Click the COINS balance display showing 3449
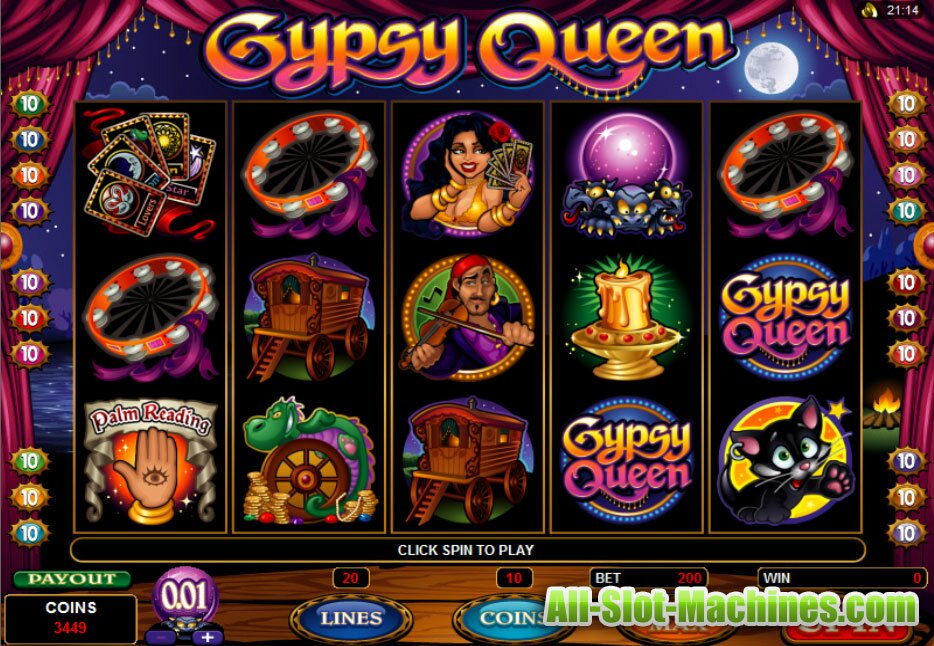This screenshot has width=934, height=646. point(70,618)
